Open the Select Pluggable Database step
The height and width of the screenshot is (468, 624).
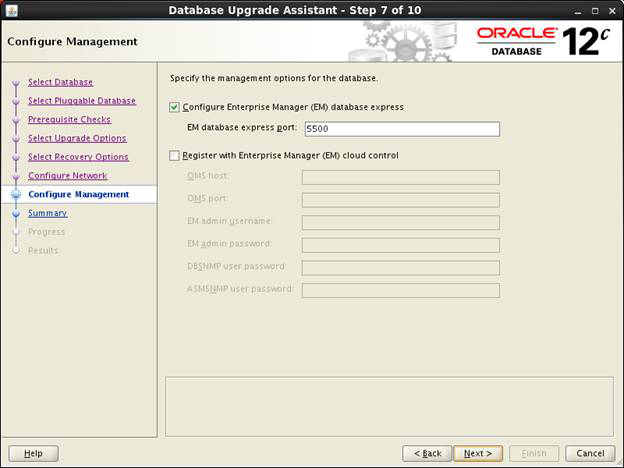81,101
